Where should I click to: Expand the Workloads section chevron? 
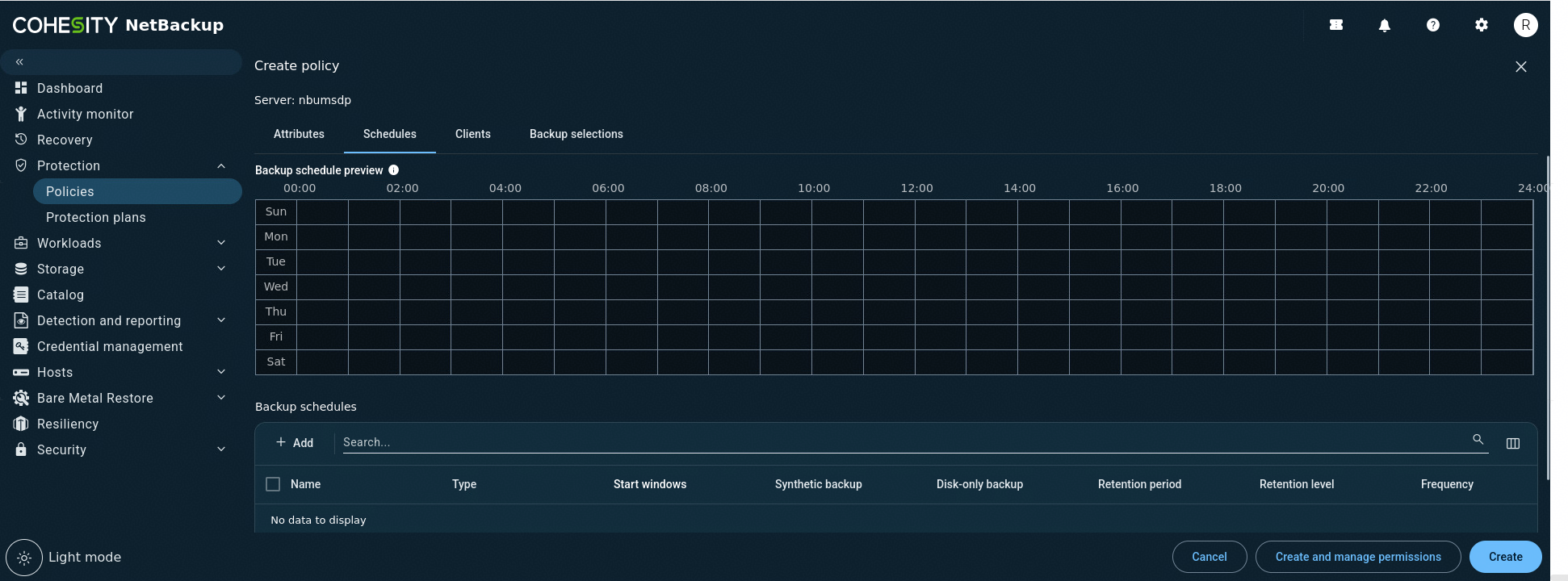[x=221, y=243]
